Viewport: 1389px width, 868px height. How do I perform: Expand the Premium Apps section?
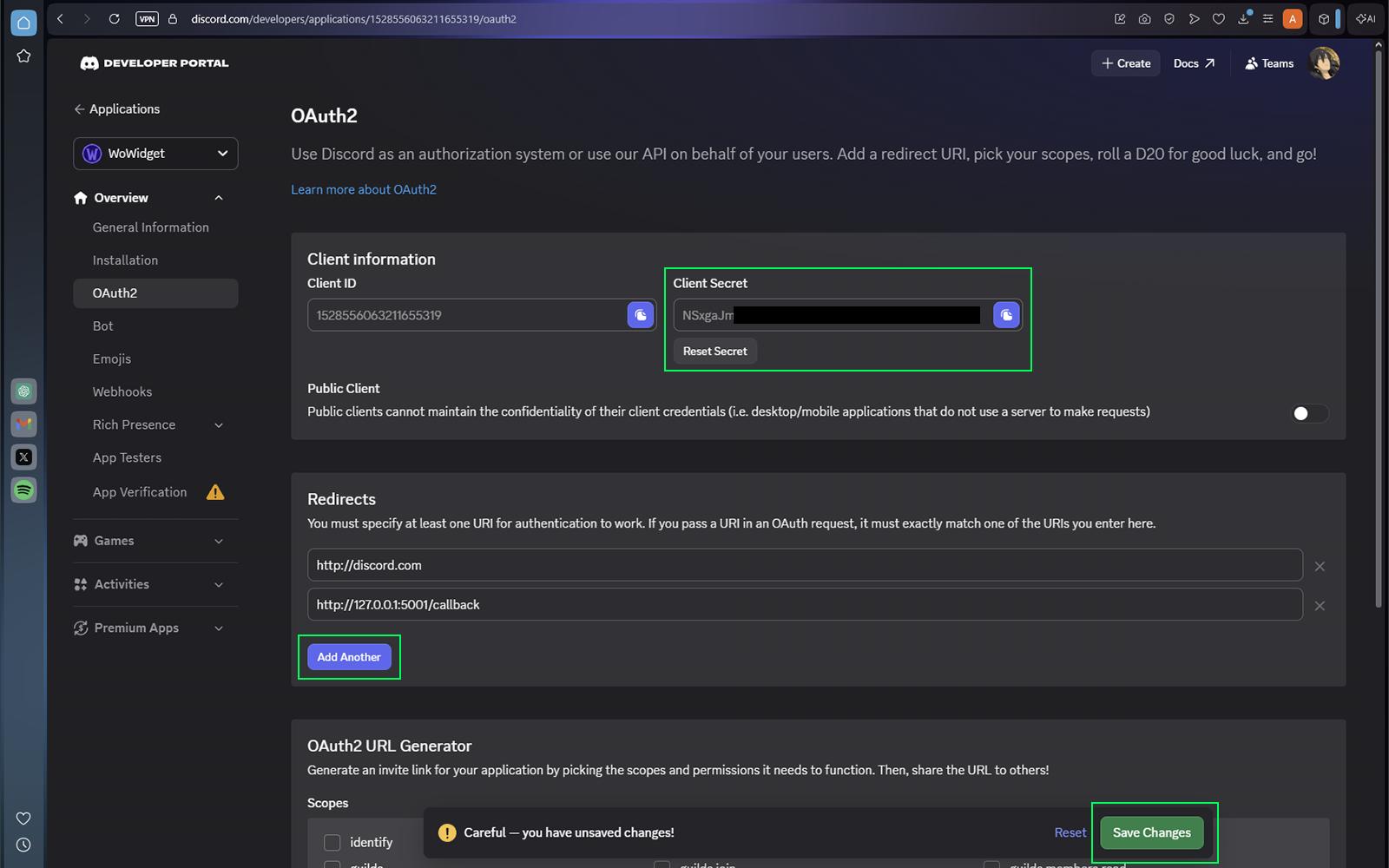(x=155, y=628)
